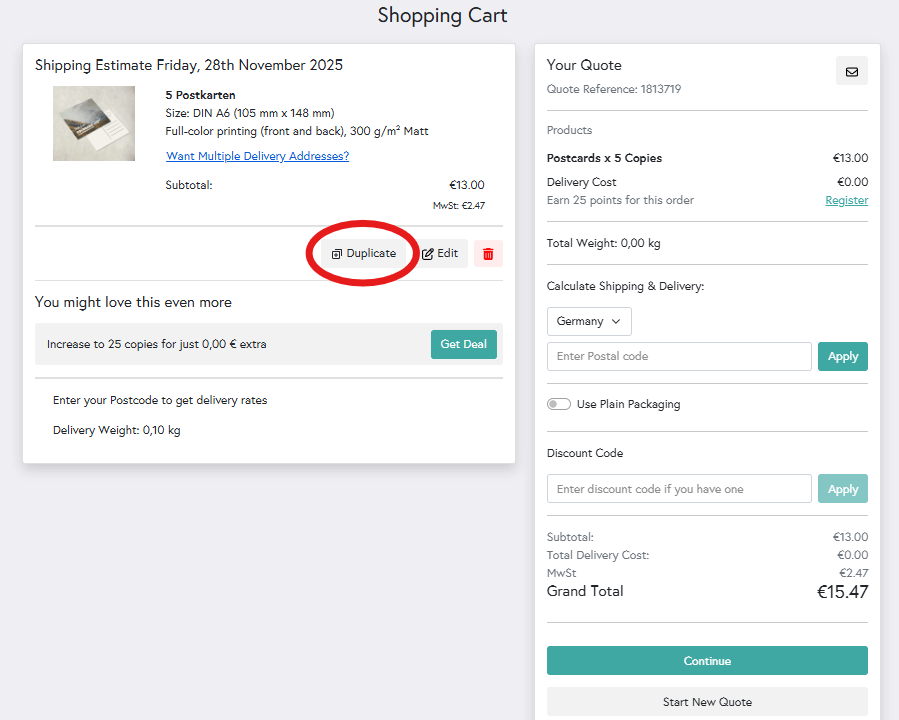
Task: Open the Register link to earn points
Action: point(845,200)
